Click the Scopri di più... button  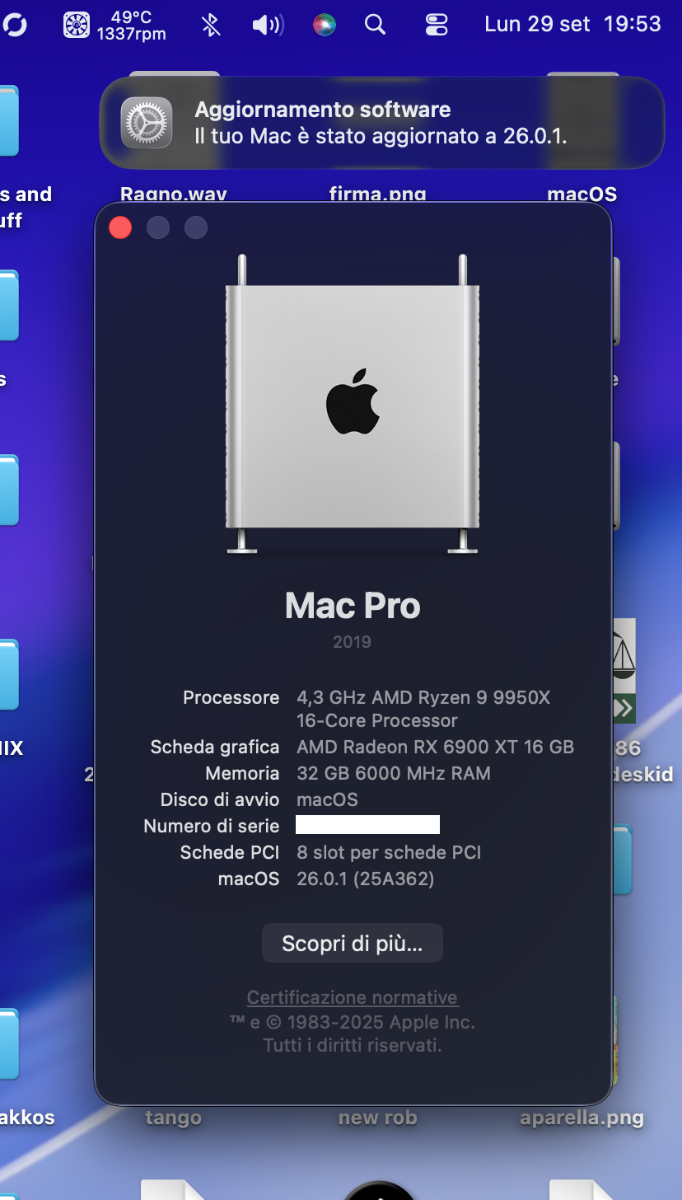[x=352, y=943]
